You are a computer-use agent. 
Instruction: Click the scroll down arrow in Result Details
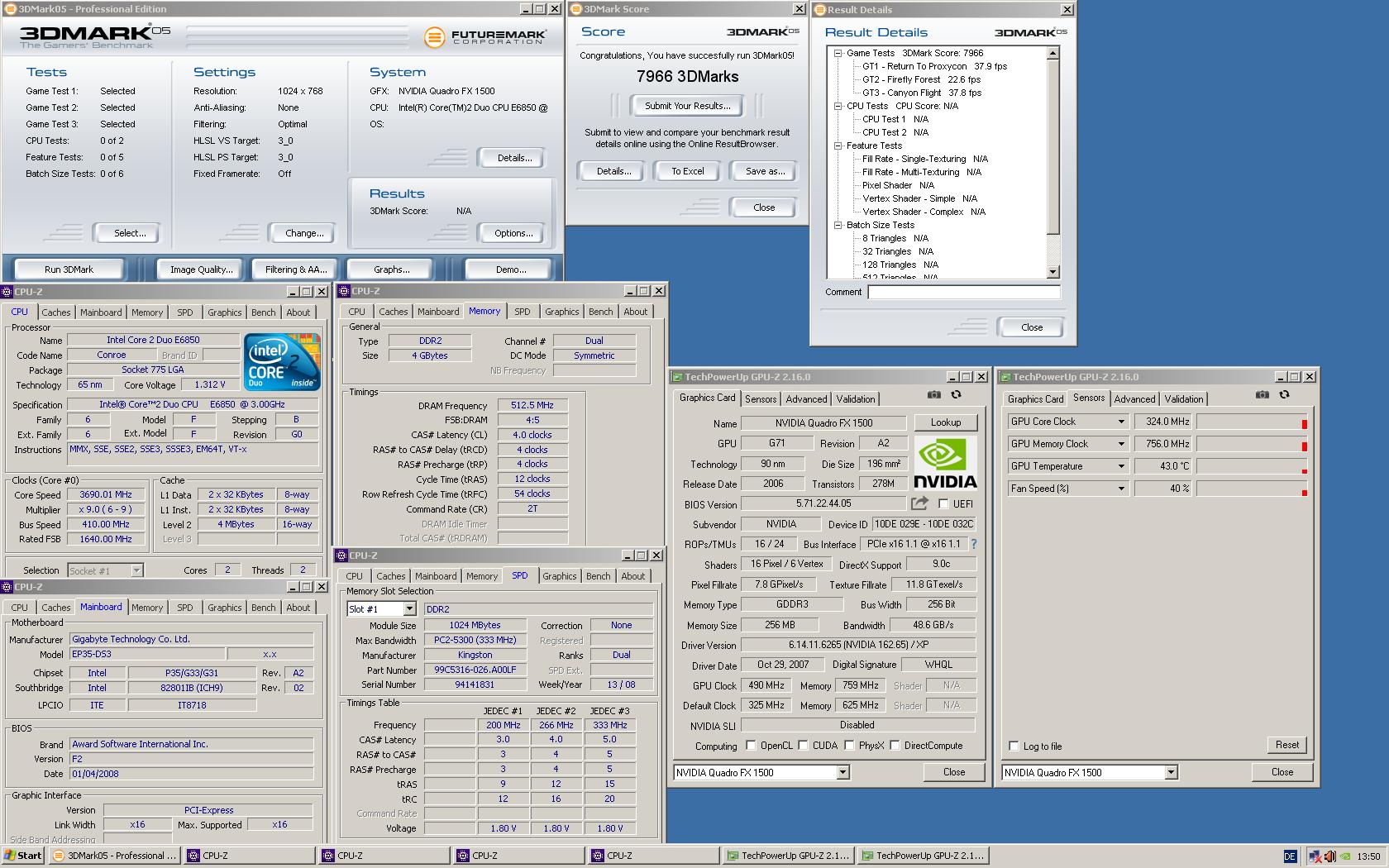(x=1052, y=272)
